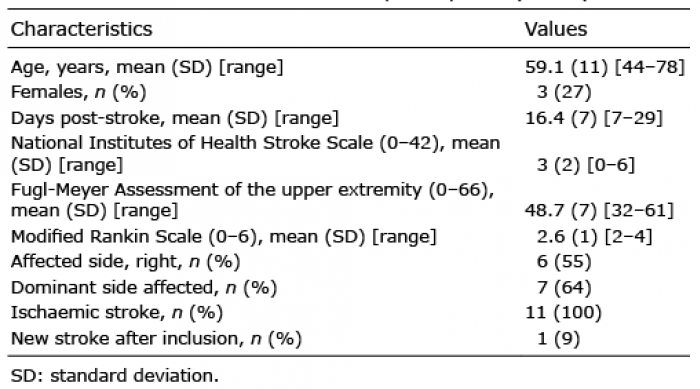The height and width of the screenshot is (389, 700).
Task: Click the NIHSS value 3 (2) [0–6]
Action: point(585,165)
